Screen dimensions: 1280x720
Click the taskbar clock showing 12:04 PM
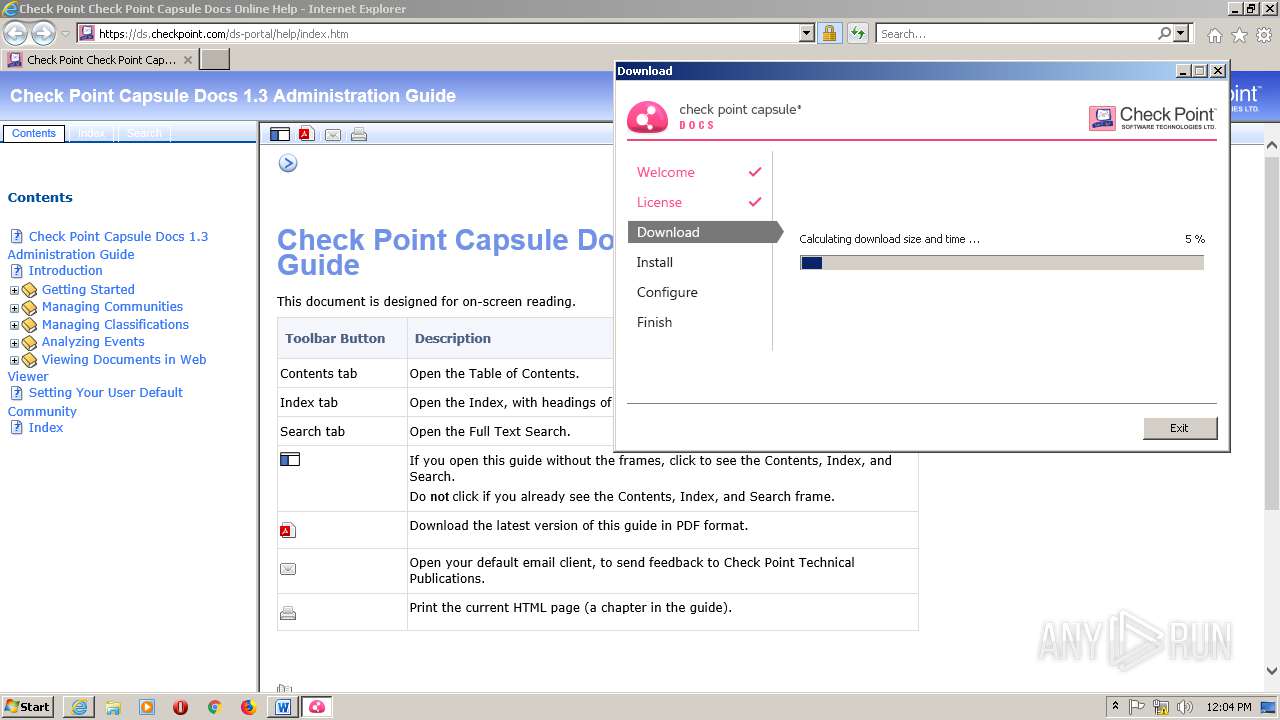(x=1229, y=707)
